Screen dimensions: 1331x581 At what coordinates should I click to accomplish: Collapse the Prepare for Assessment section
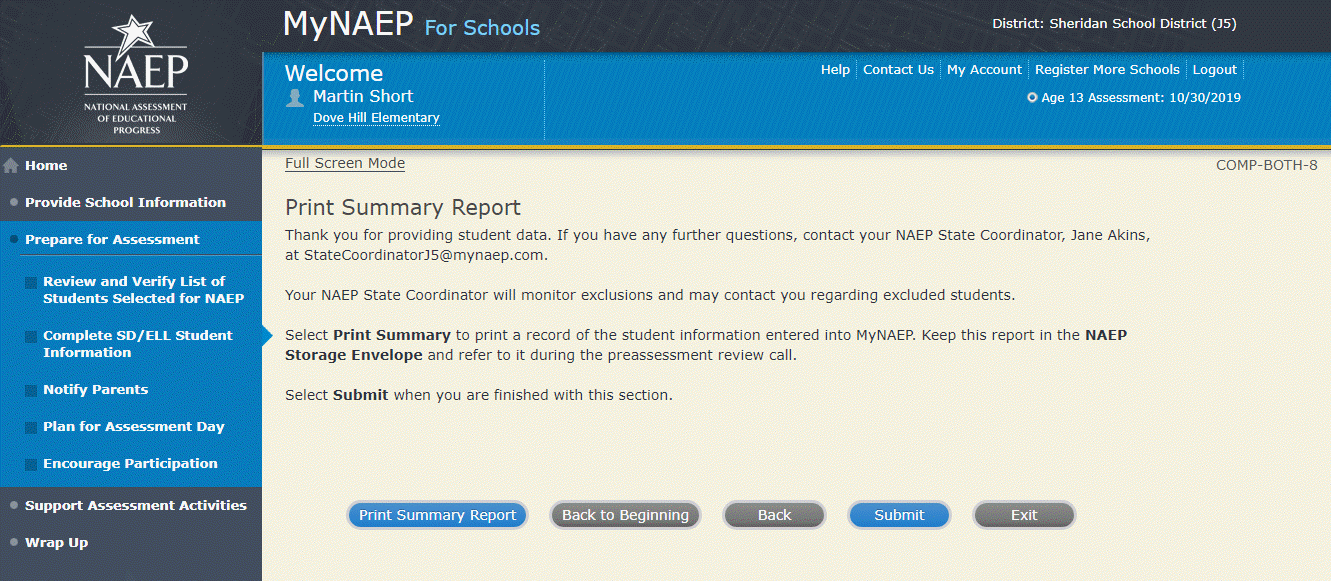[x=112, y=239]
